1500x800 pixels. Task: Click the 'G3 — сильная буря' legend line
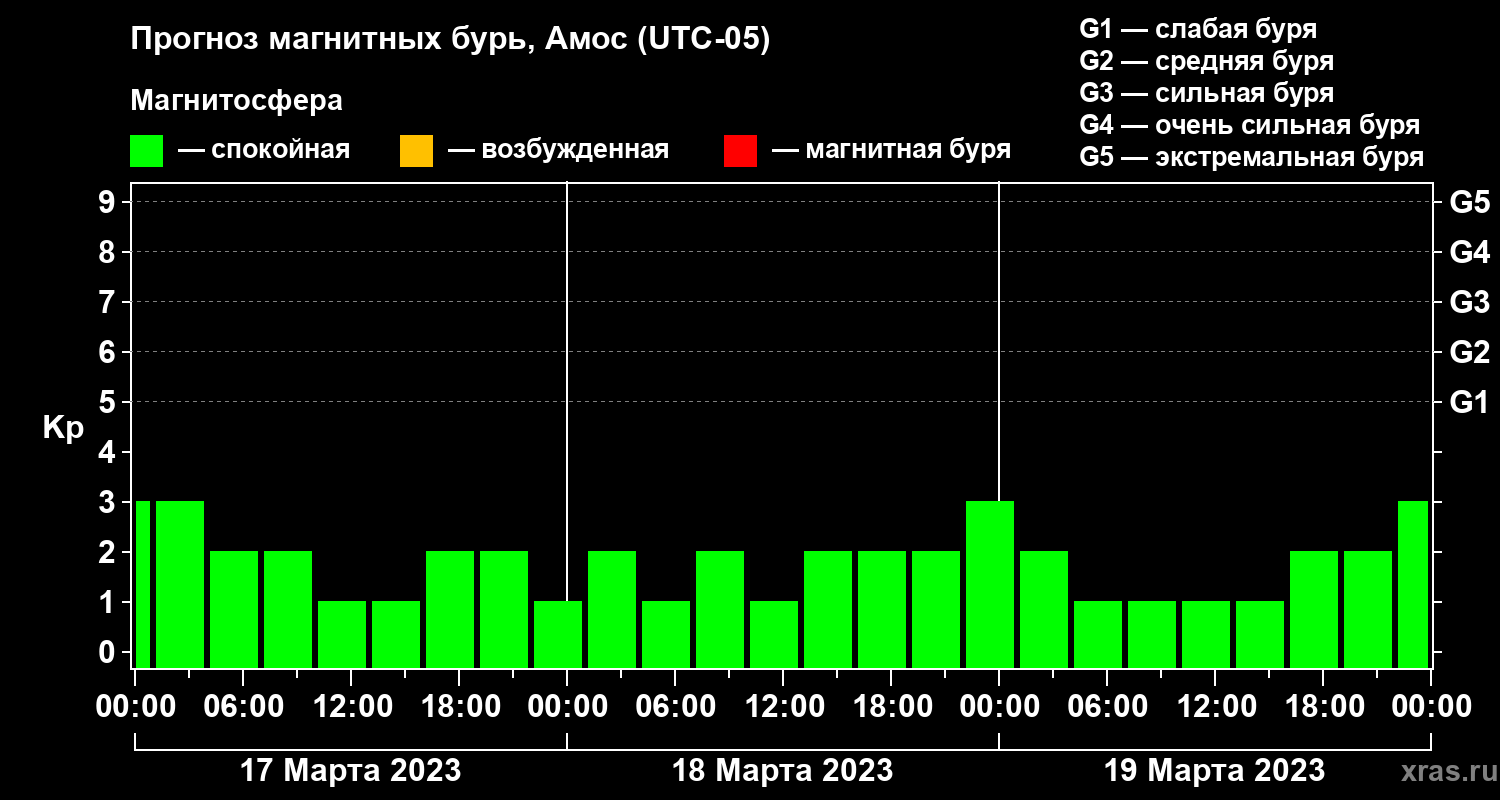coord(1206,93)
